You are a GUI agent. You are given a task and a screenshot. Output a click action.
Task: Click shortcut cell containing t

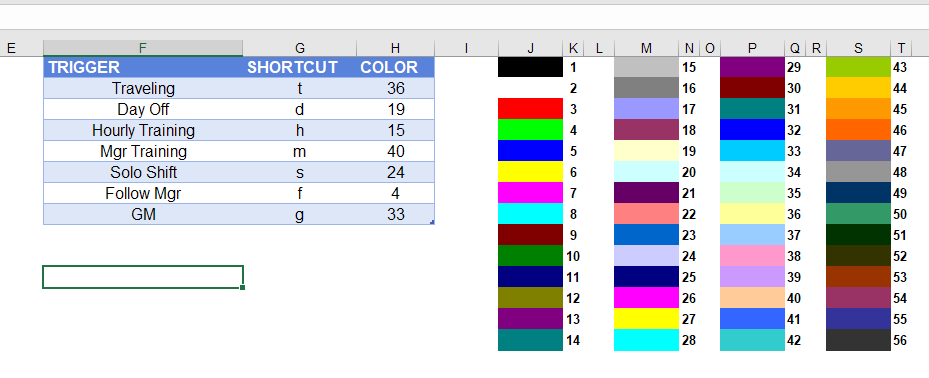[300, 88]
